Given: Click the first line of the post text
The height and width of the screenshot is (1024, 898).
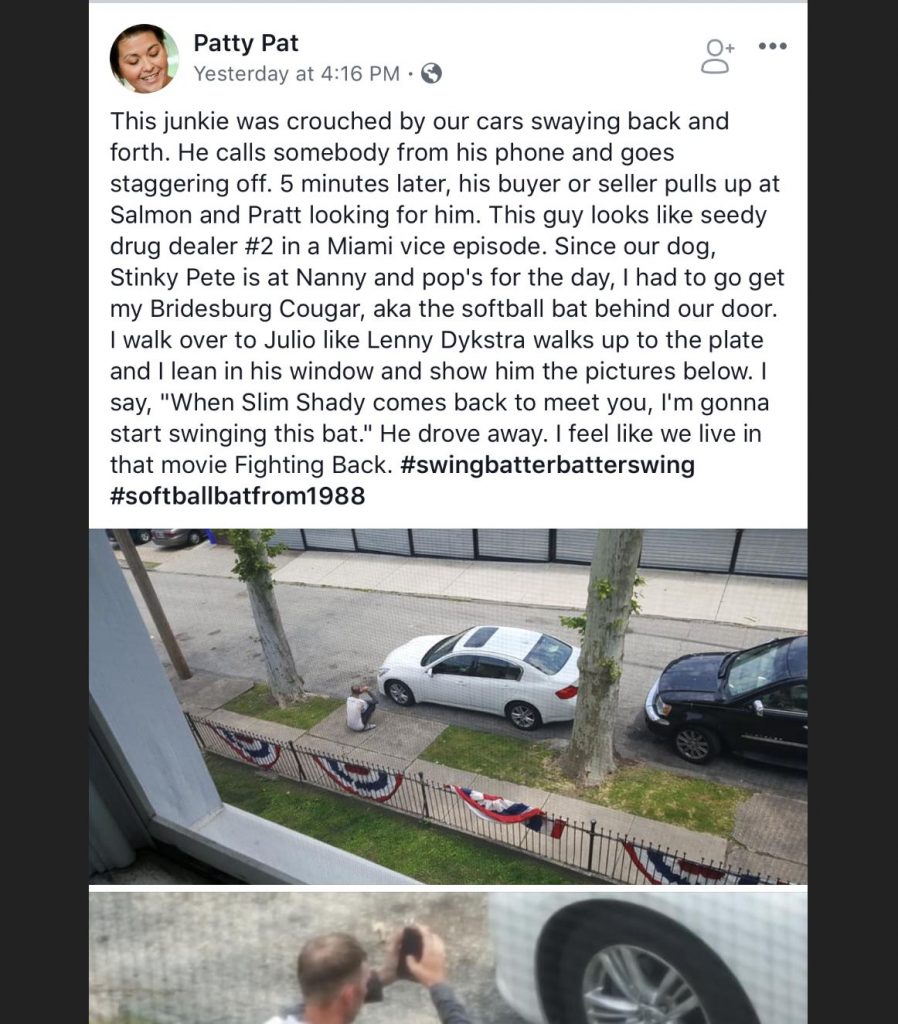Looking at the screenshot, I should [419, 121].
